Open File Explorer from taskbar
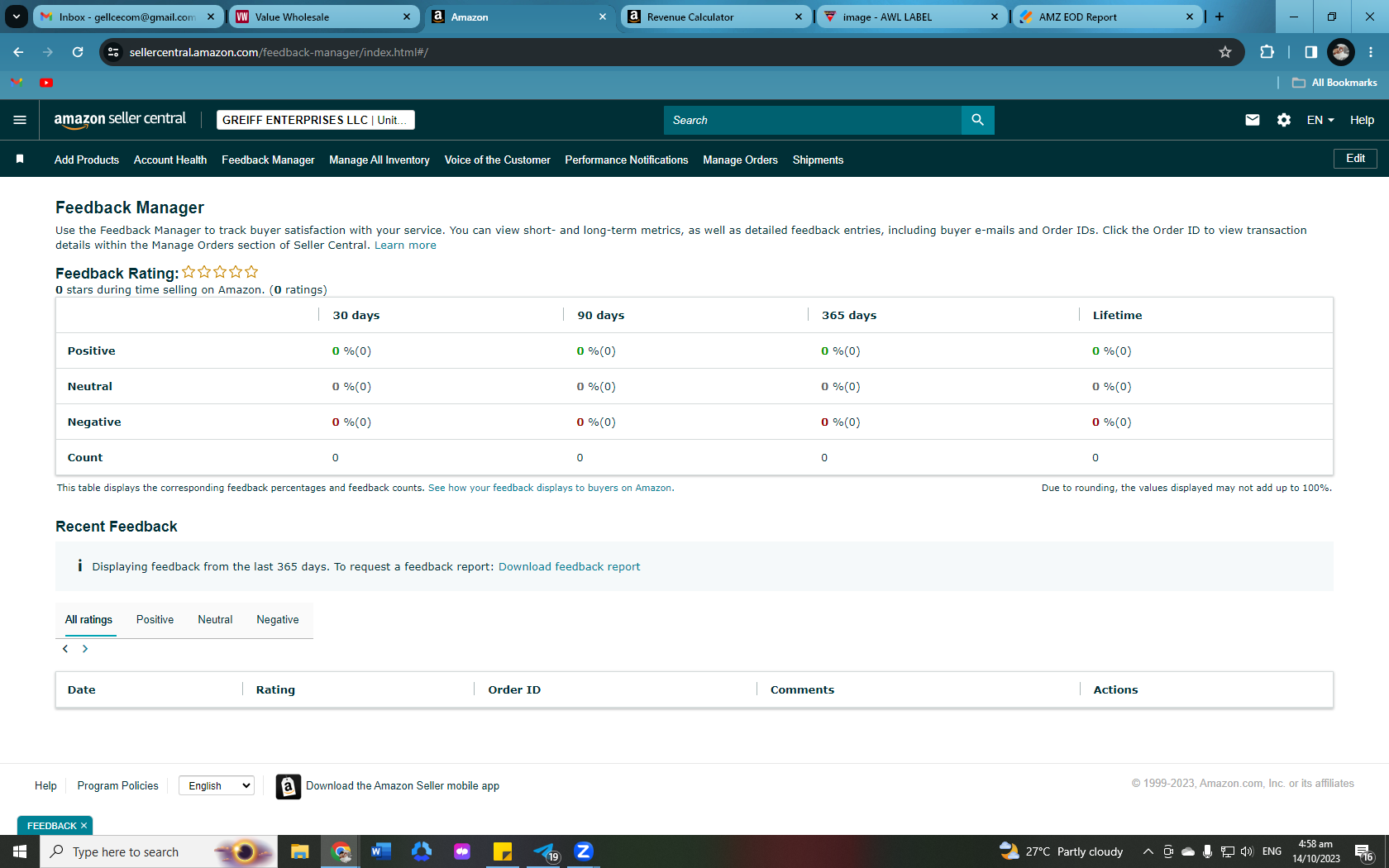This screenshot has height=868, width=1389. pyautogui.click(x=299, y=851)
